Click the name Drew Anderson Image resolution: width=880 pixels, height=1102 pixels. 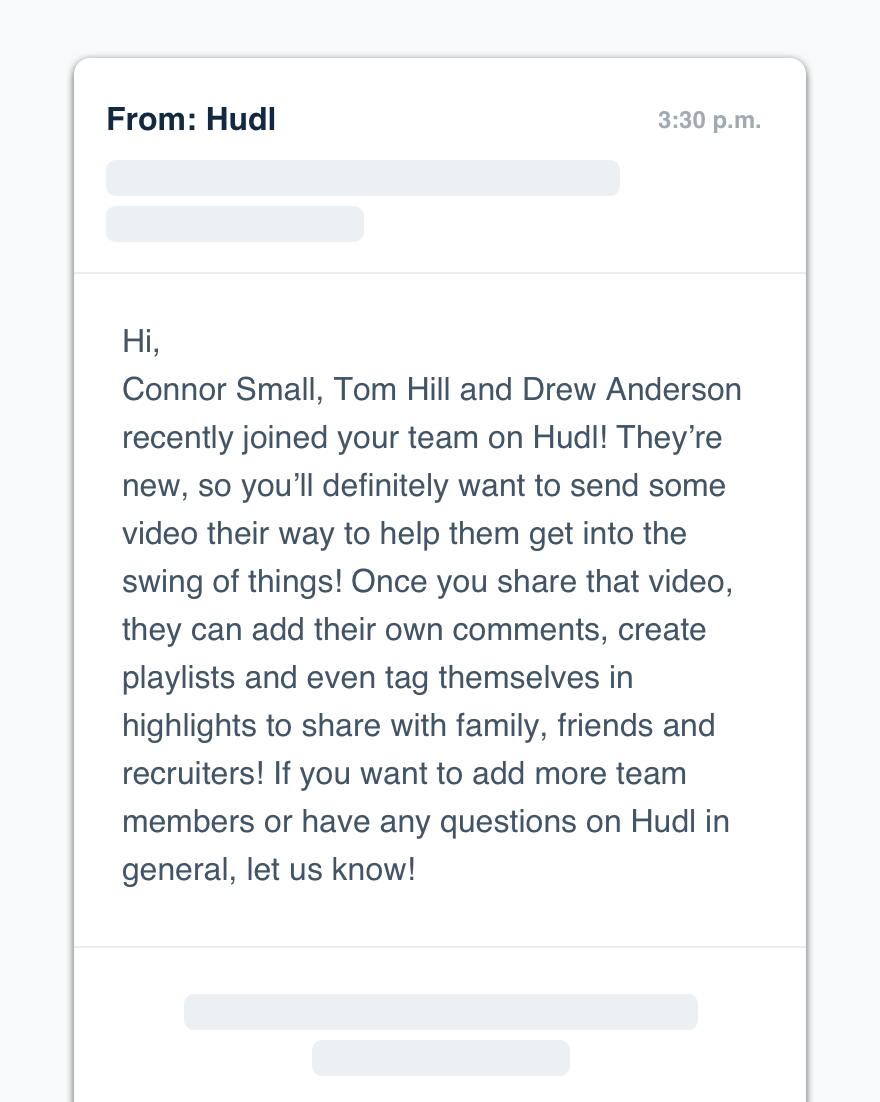(632, 389)
